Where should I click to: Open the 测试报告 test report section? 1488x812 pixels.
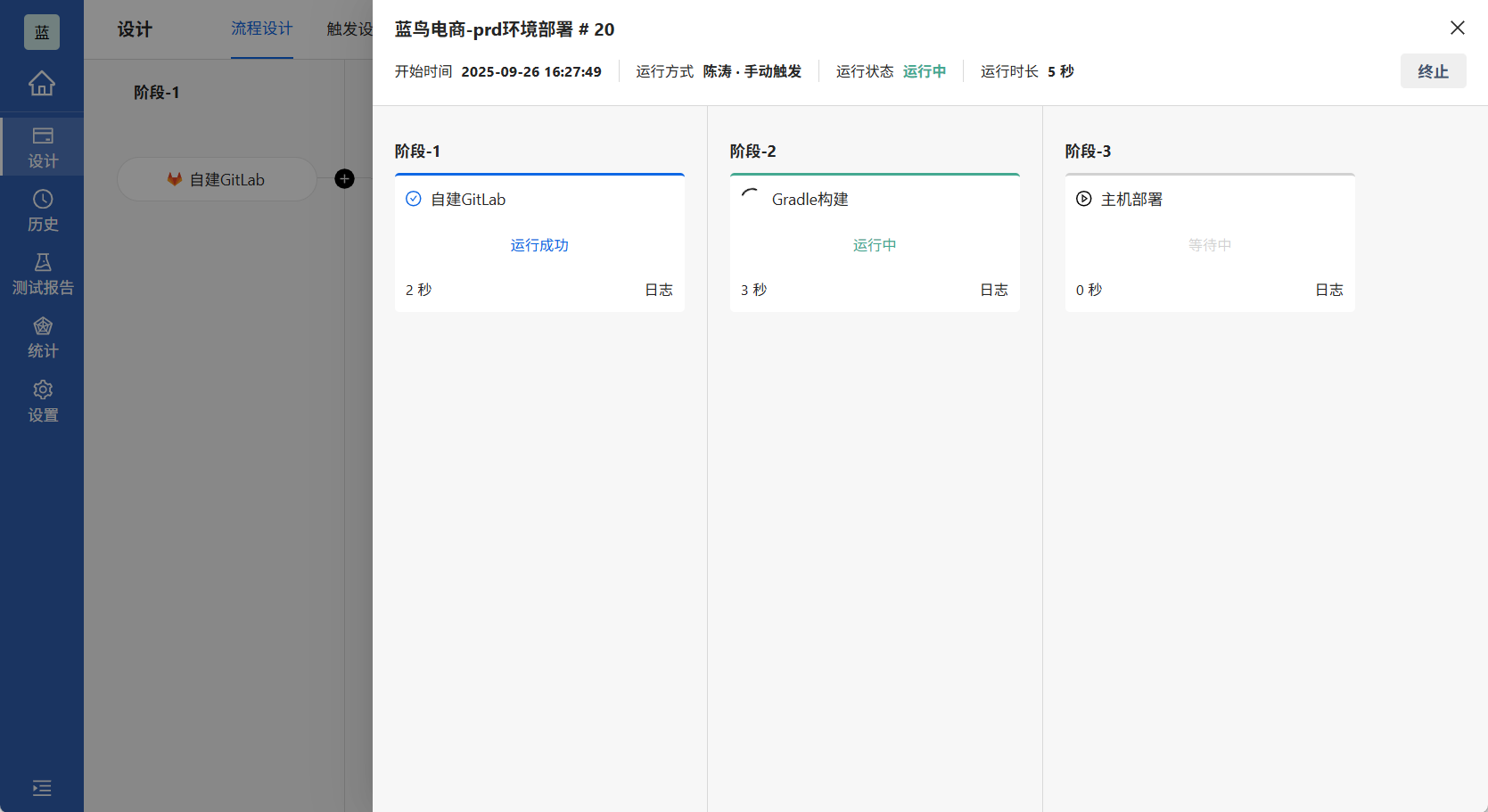click(42, 272)
